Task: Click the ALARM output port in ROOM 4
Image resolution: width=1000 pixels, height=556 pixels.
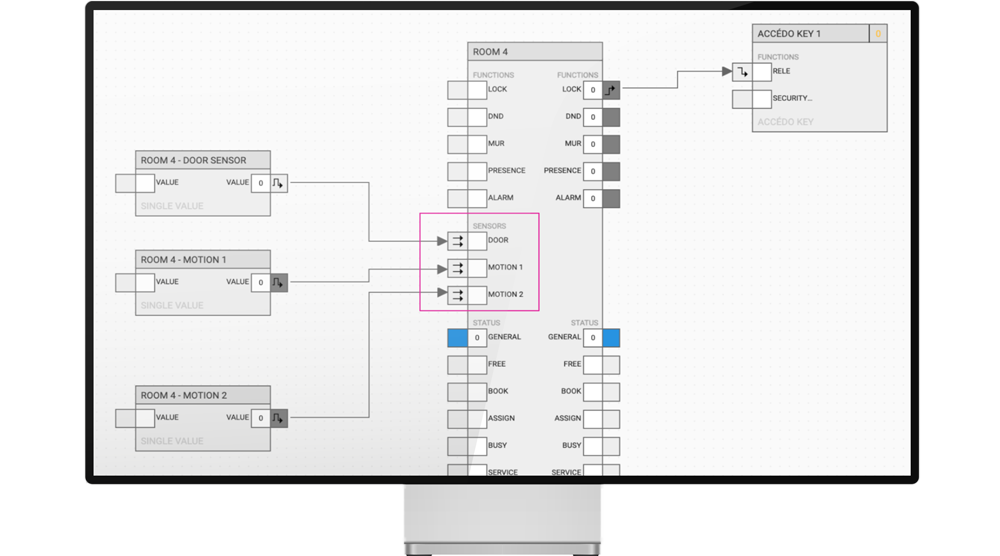Action: click(x=611, y=198)
